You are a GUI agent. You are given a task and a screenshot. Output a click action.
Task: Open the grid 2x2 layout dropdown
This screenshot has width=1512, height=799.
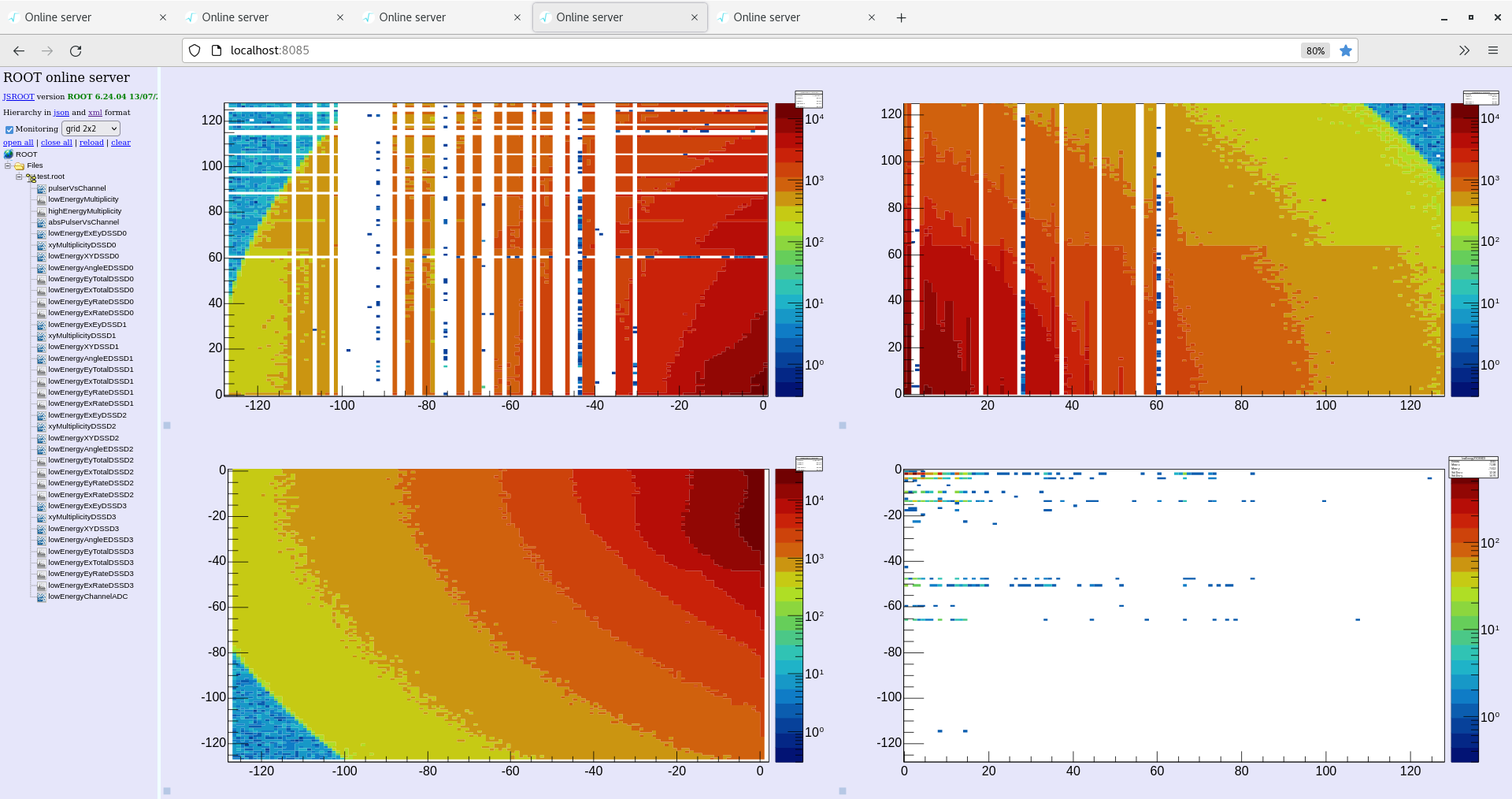91,128
